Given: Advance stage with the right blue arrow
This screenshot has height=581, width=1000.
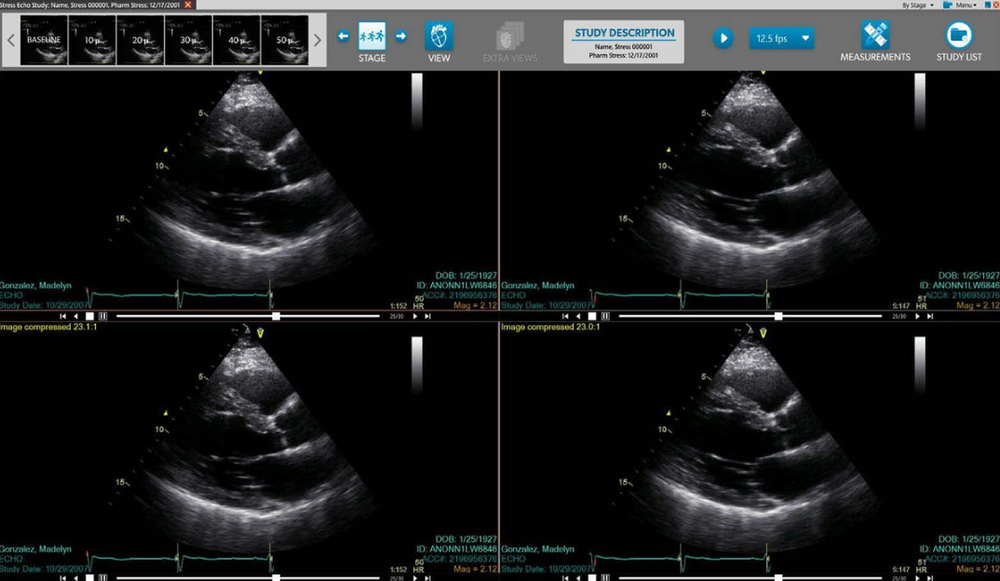Looking at the screenshot, I should tap(400, 36).
